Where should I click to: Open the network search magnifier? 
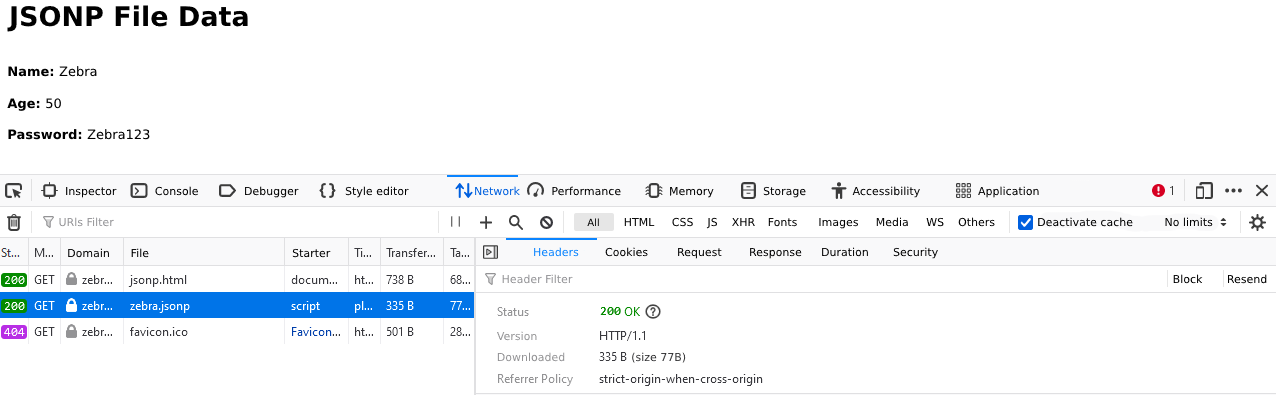click(516, 222)
